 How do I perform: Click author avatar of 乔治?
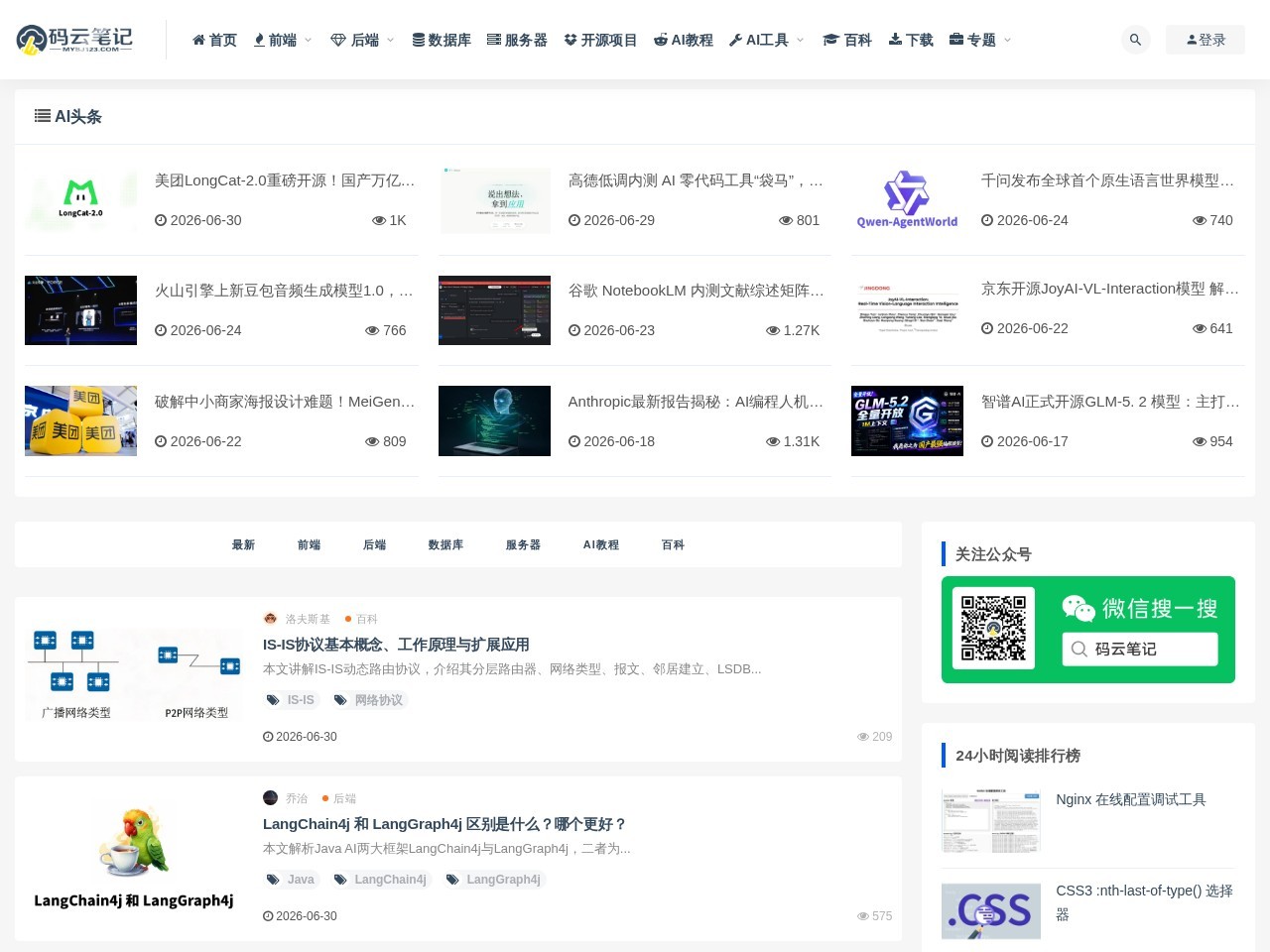coord(270,797)
